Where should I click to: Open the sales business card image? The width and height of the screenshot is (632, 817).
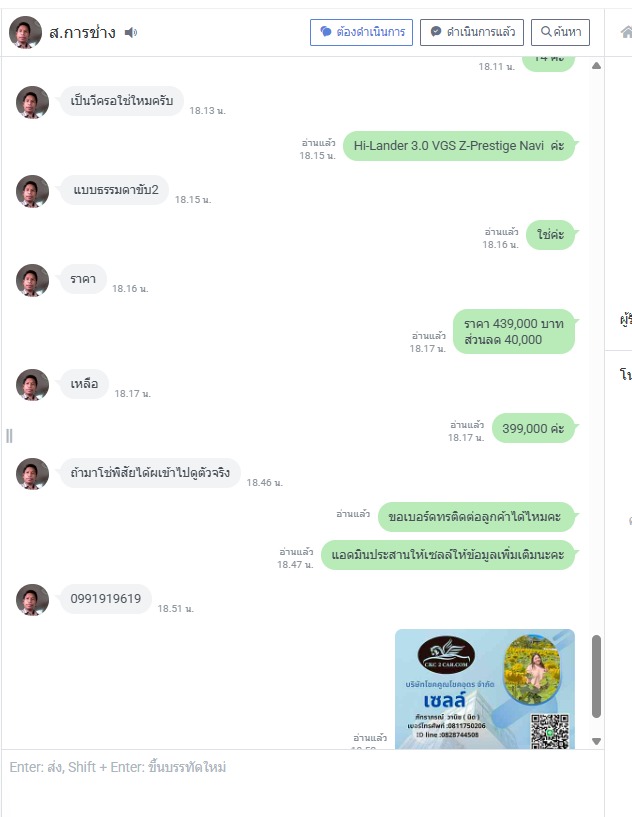pyautogui.click(x=485, y=689)
